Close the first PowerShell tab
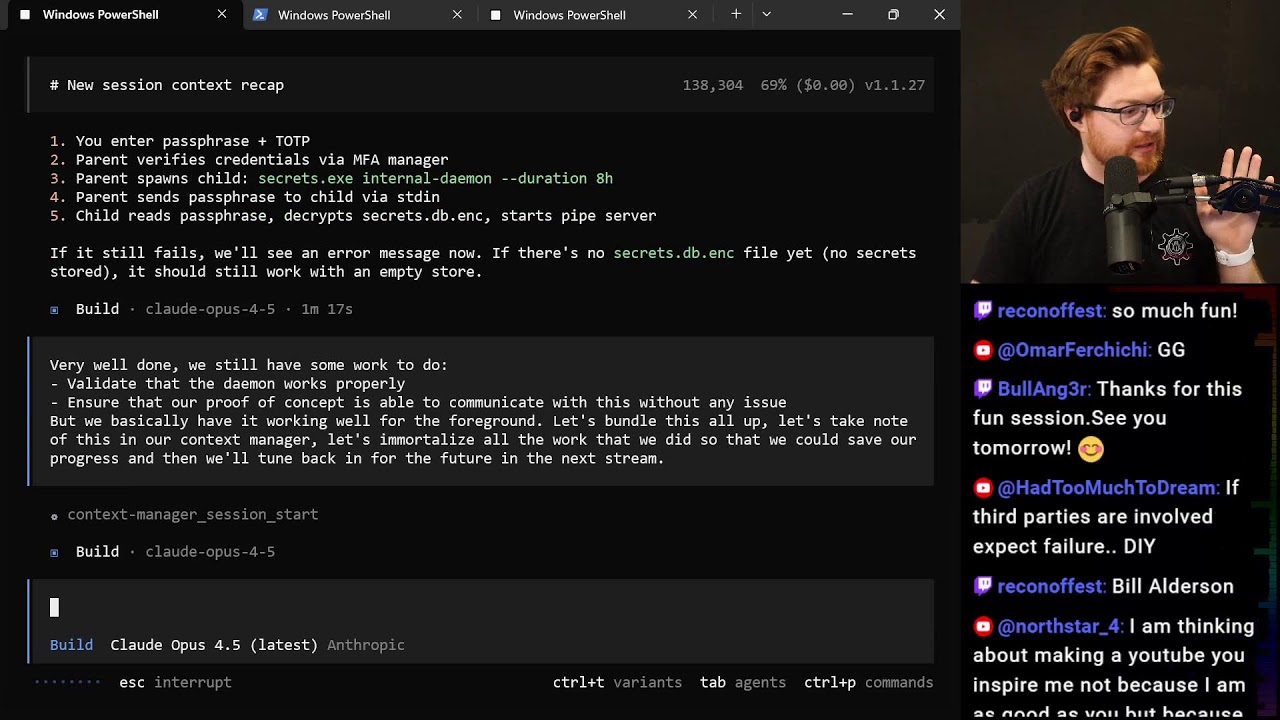1280x720 pixels. [222, 15]
